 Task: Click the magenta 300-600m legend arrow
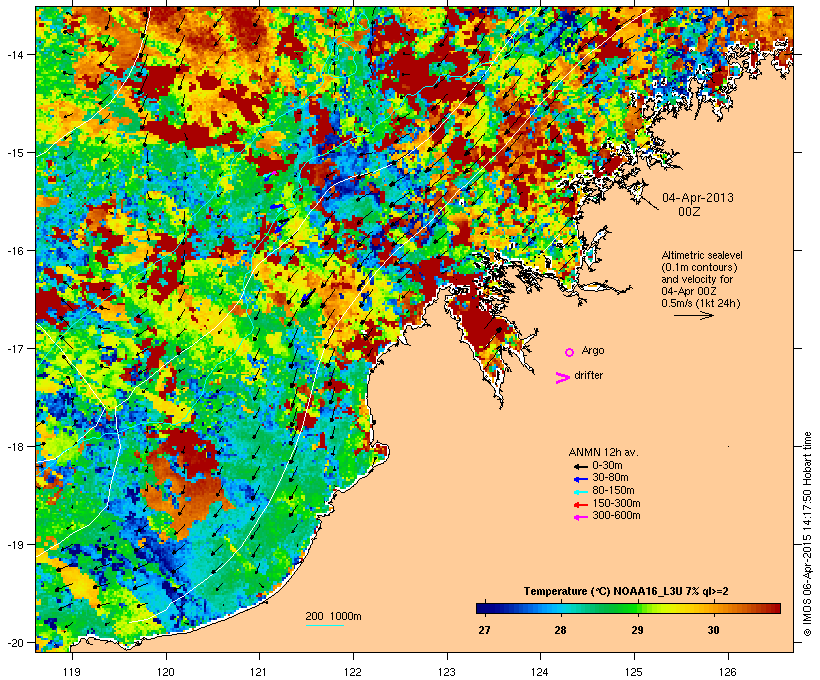click(x=580, y=517)
